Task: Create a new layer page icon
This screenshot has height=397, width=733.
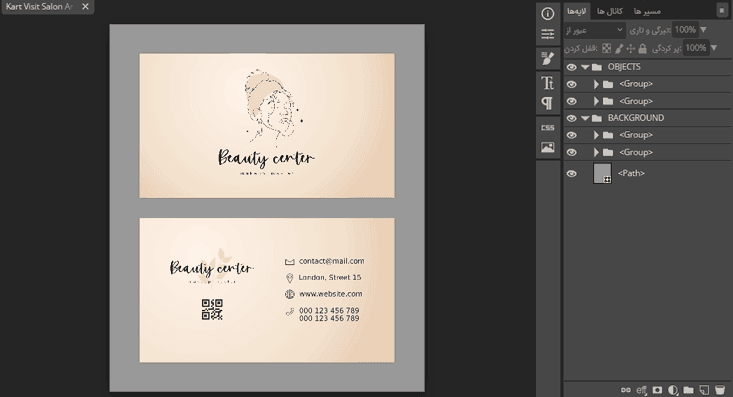Action: 704,390
